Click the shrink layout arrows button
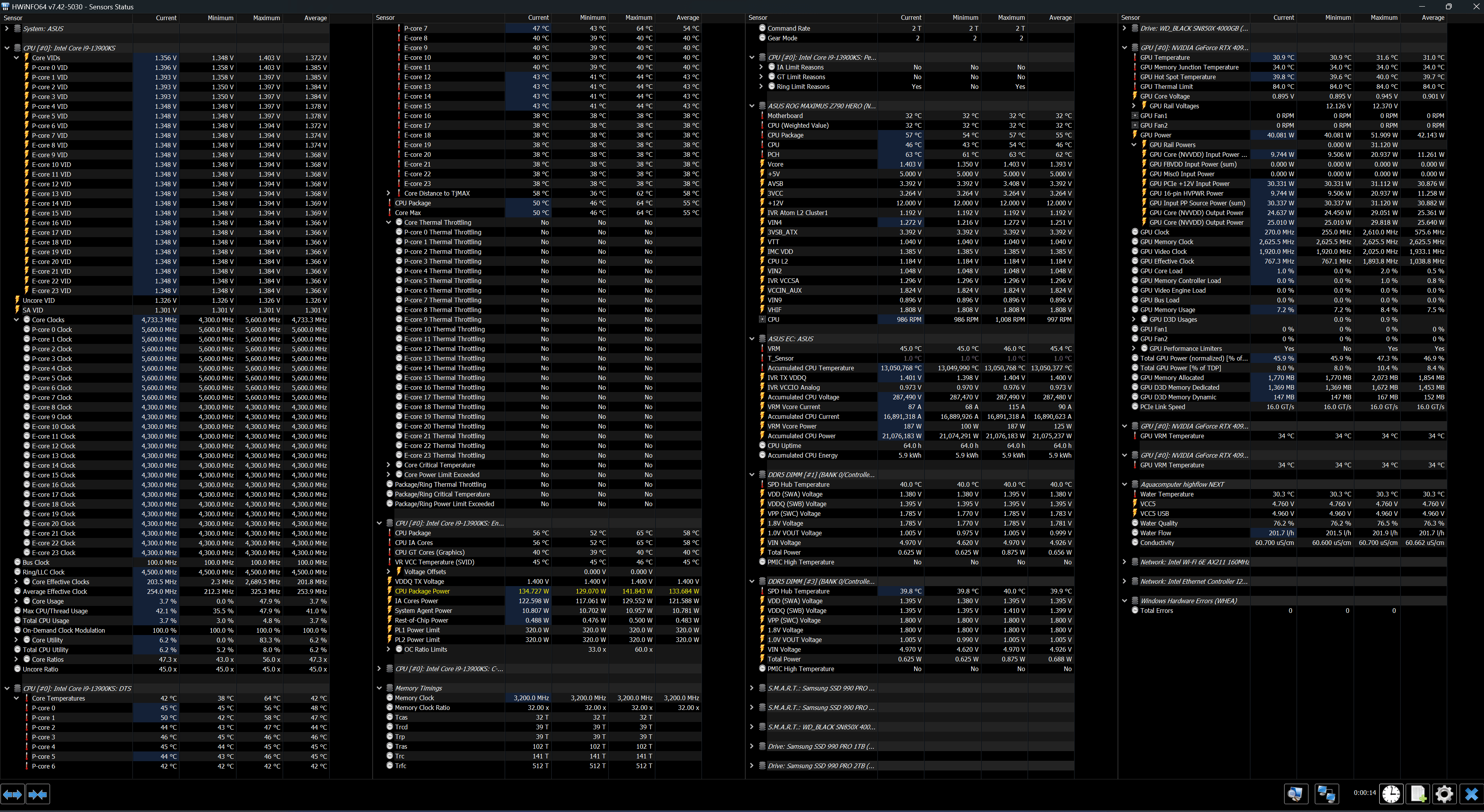 [x=38, y=794]
